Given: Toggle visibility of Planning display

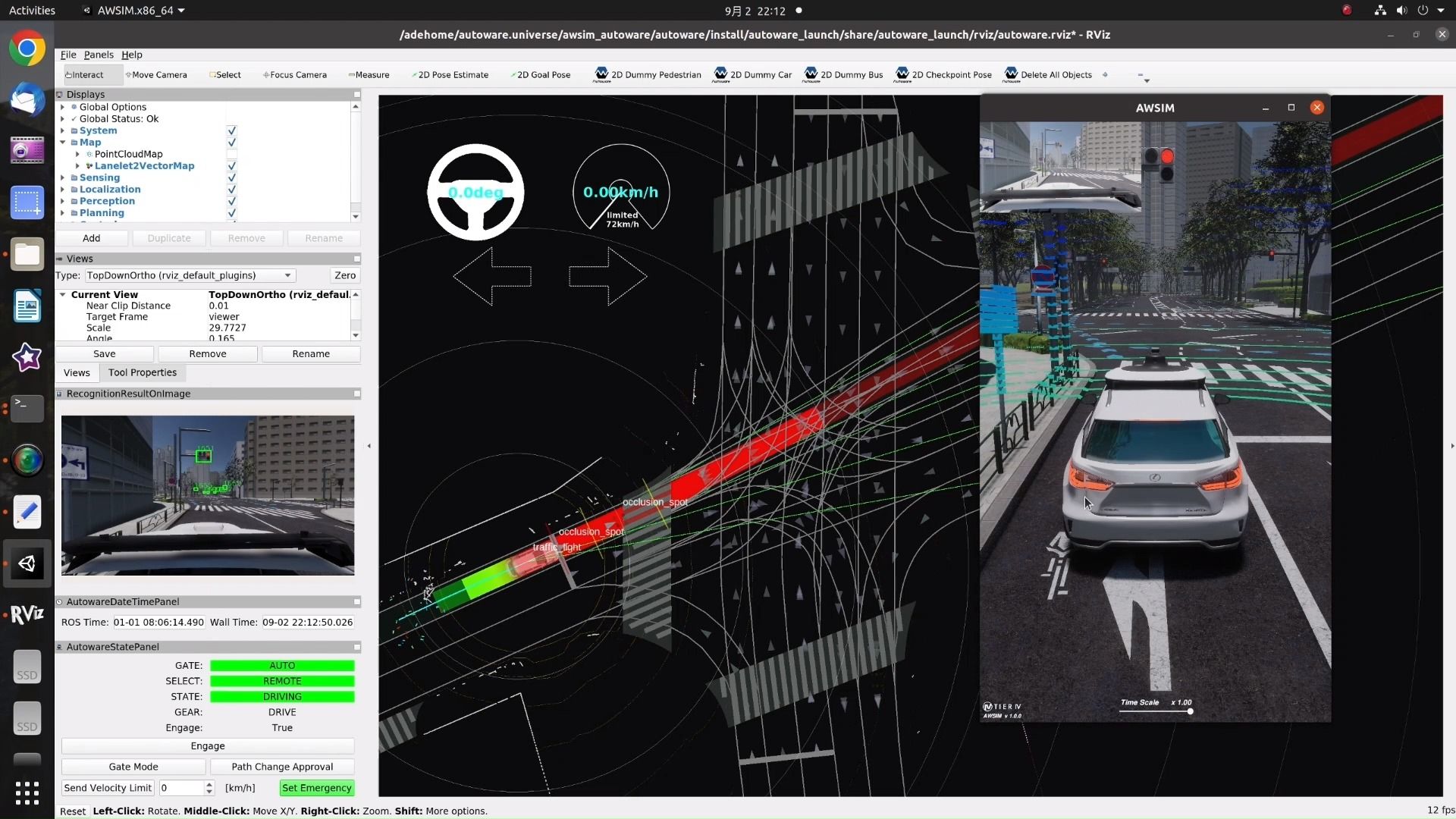Looking at the screenshot, I should [x=231, y=212].
